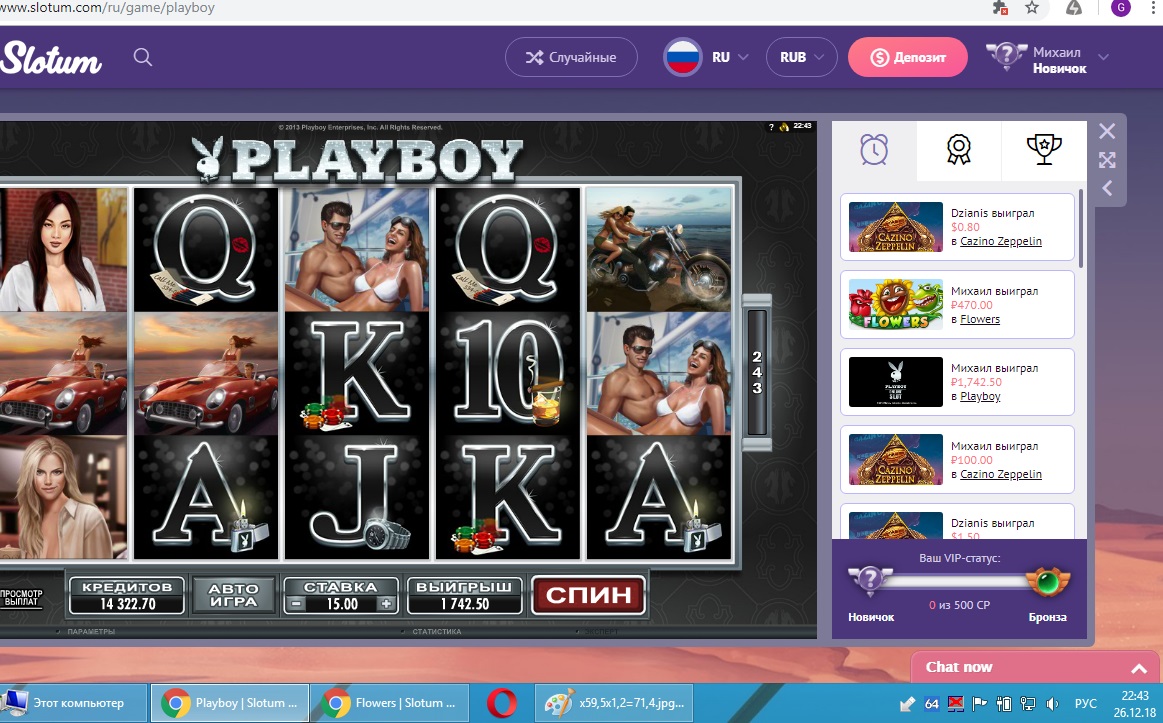Viewport: 1163px width, 723px height.
Task: Click the winners list scrollbar
Action: [x=1081, y=228]
